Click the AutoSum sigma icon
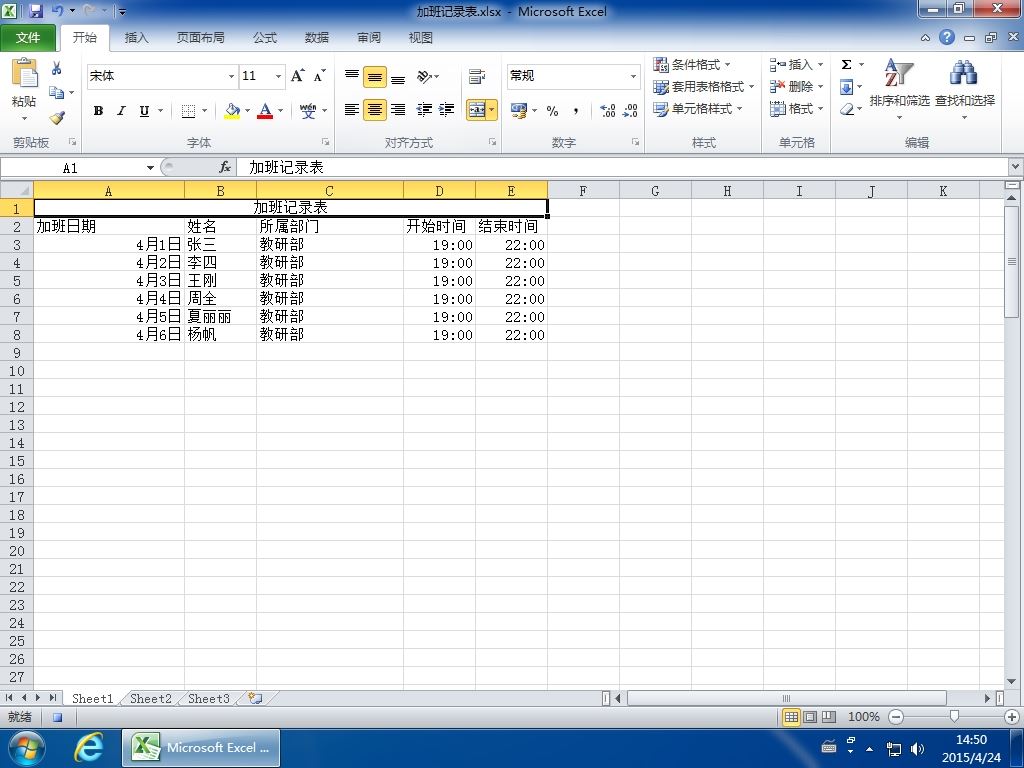1024x768 pixels. [x=846, y=65]
